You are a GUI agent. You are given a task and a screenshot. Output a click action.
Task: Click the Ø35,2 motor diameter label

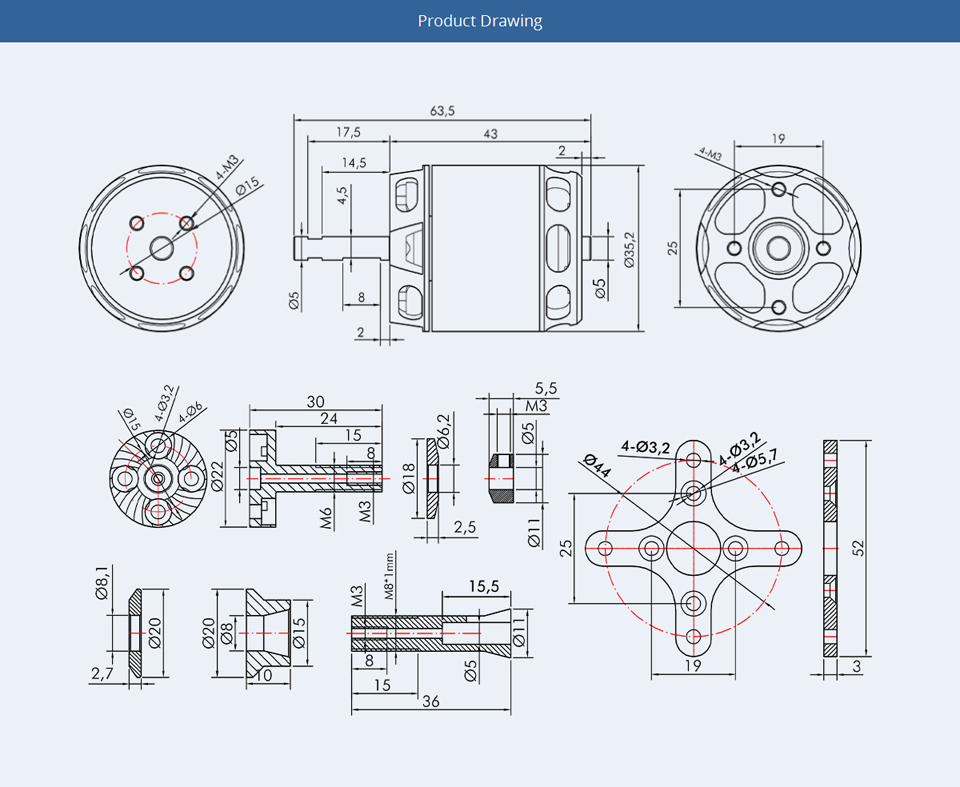(x=631, y=249)
